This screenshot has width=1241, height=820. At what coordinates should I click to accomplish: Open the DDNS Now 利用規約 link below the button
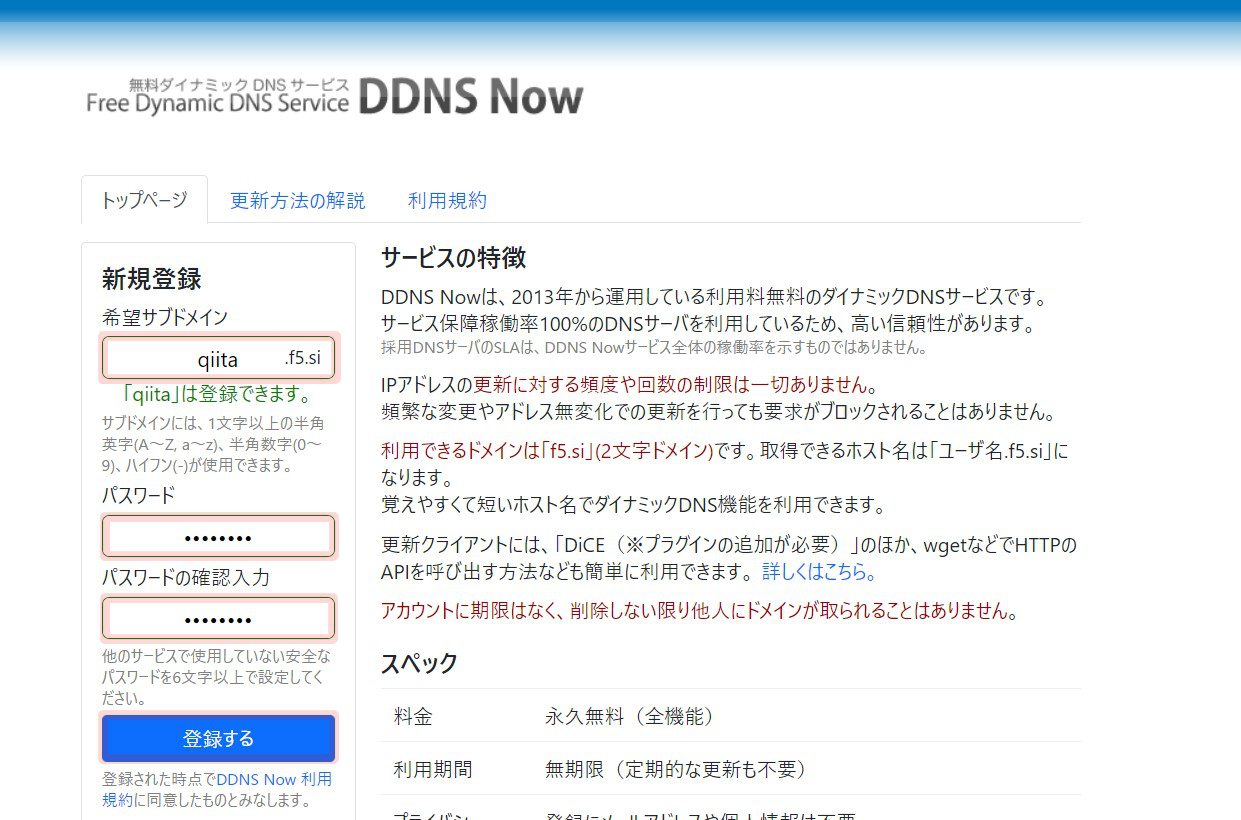(217, 789)
